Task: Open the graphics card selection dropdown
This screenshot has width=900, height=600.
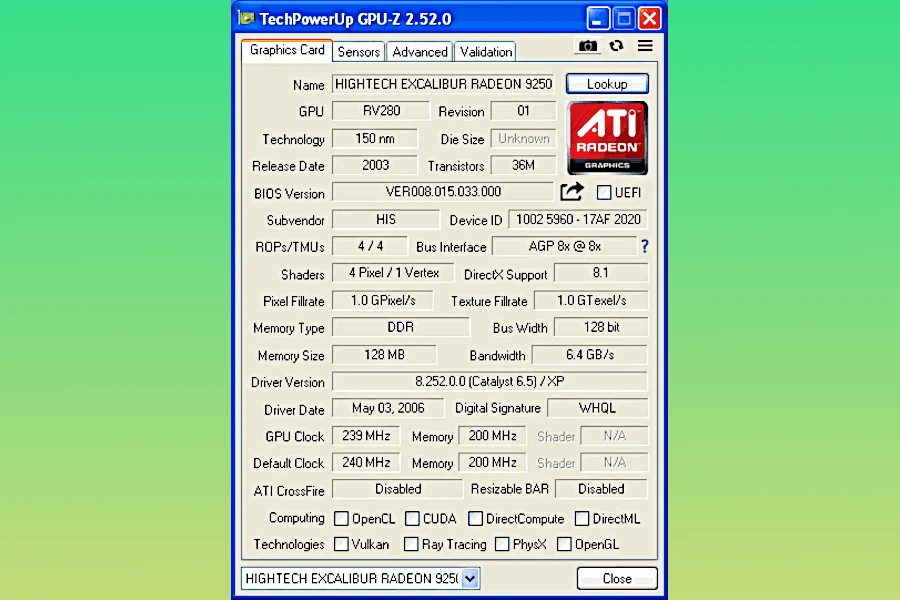Action: point(470,578)
